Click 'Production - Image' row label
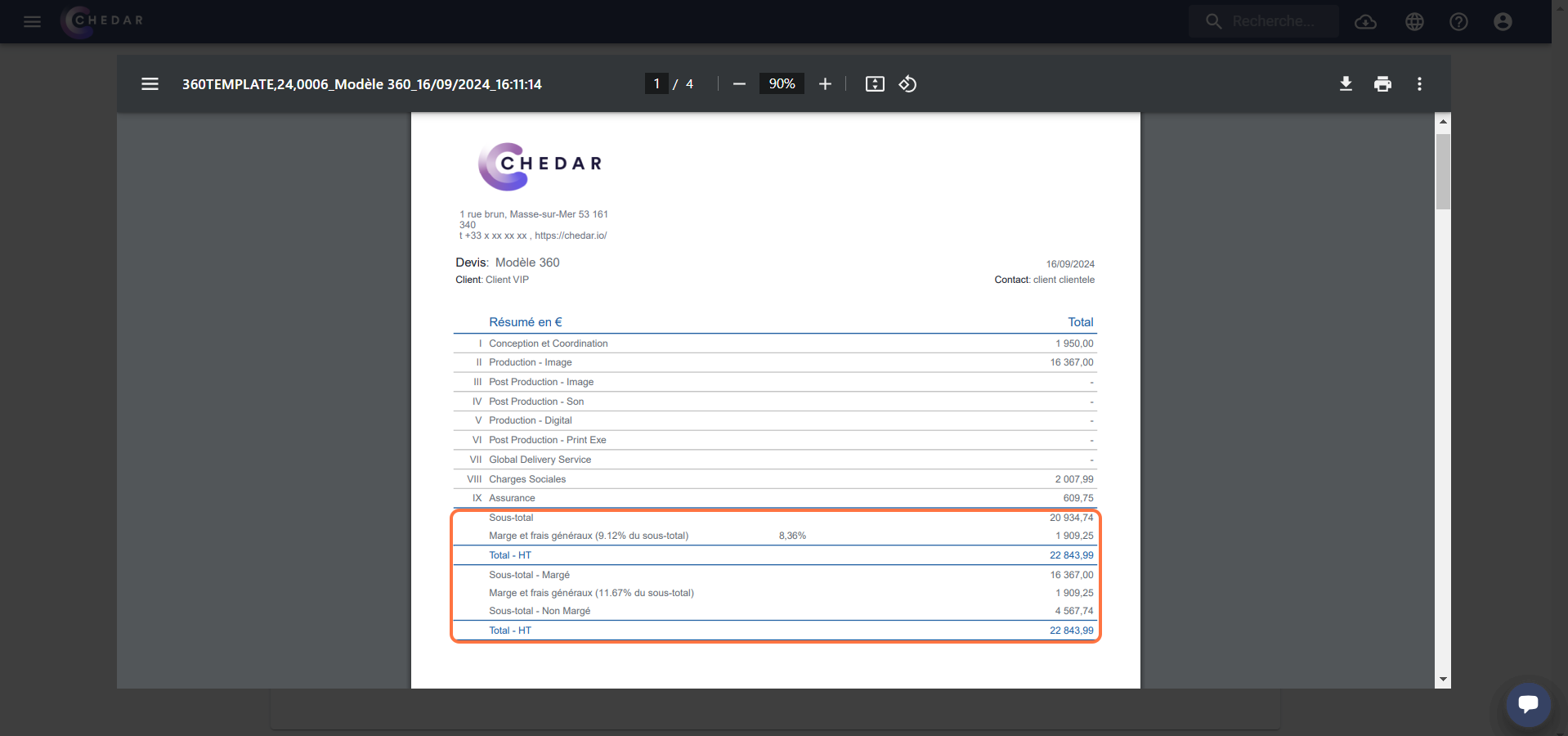The image size is (1568, 736). (x=531, y=362)
